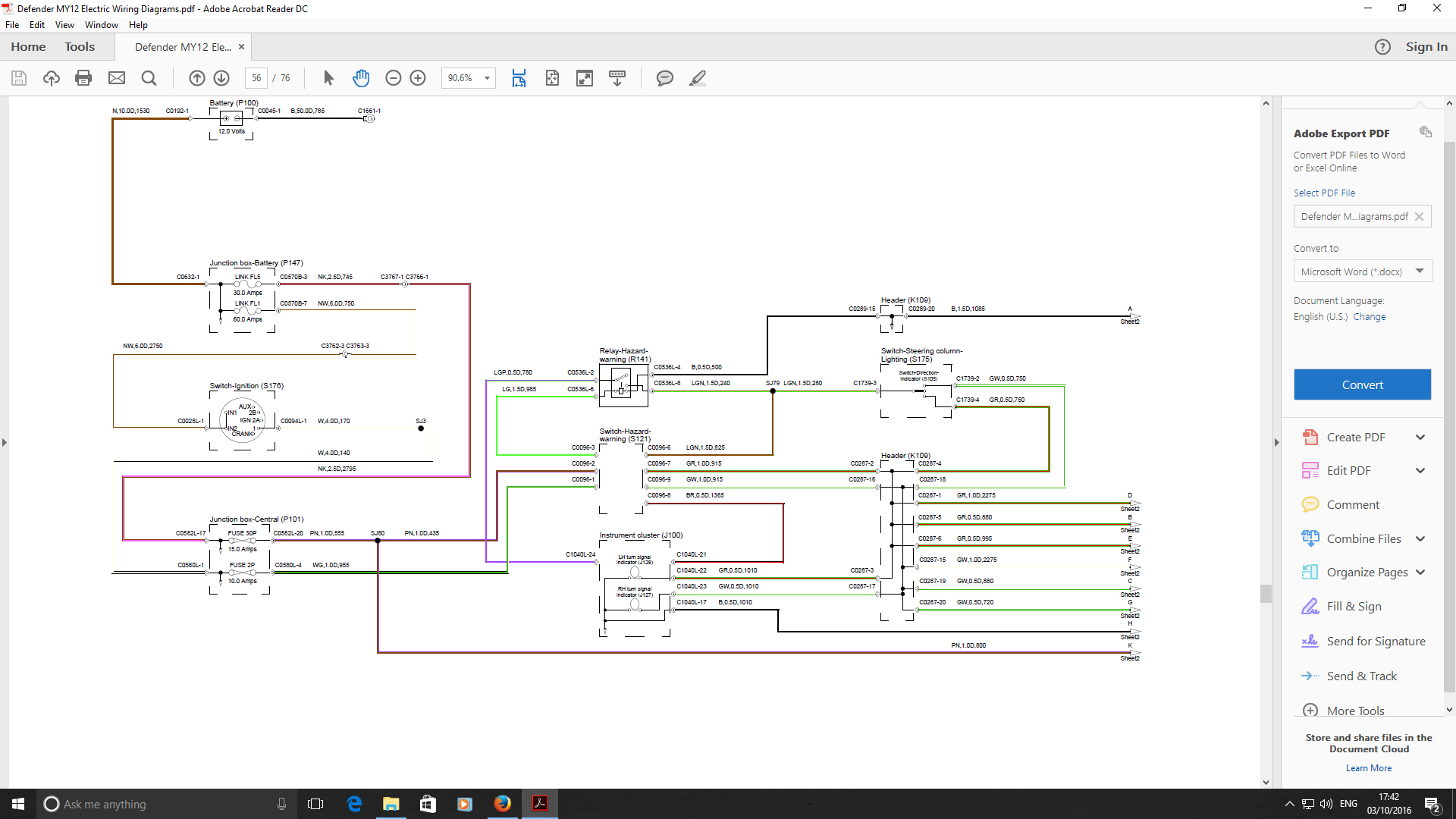Collapse the right tools pane arrow
Screen dimensions: 1456x819
click(1276, 442)
